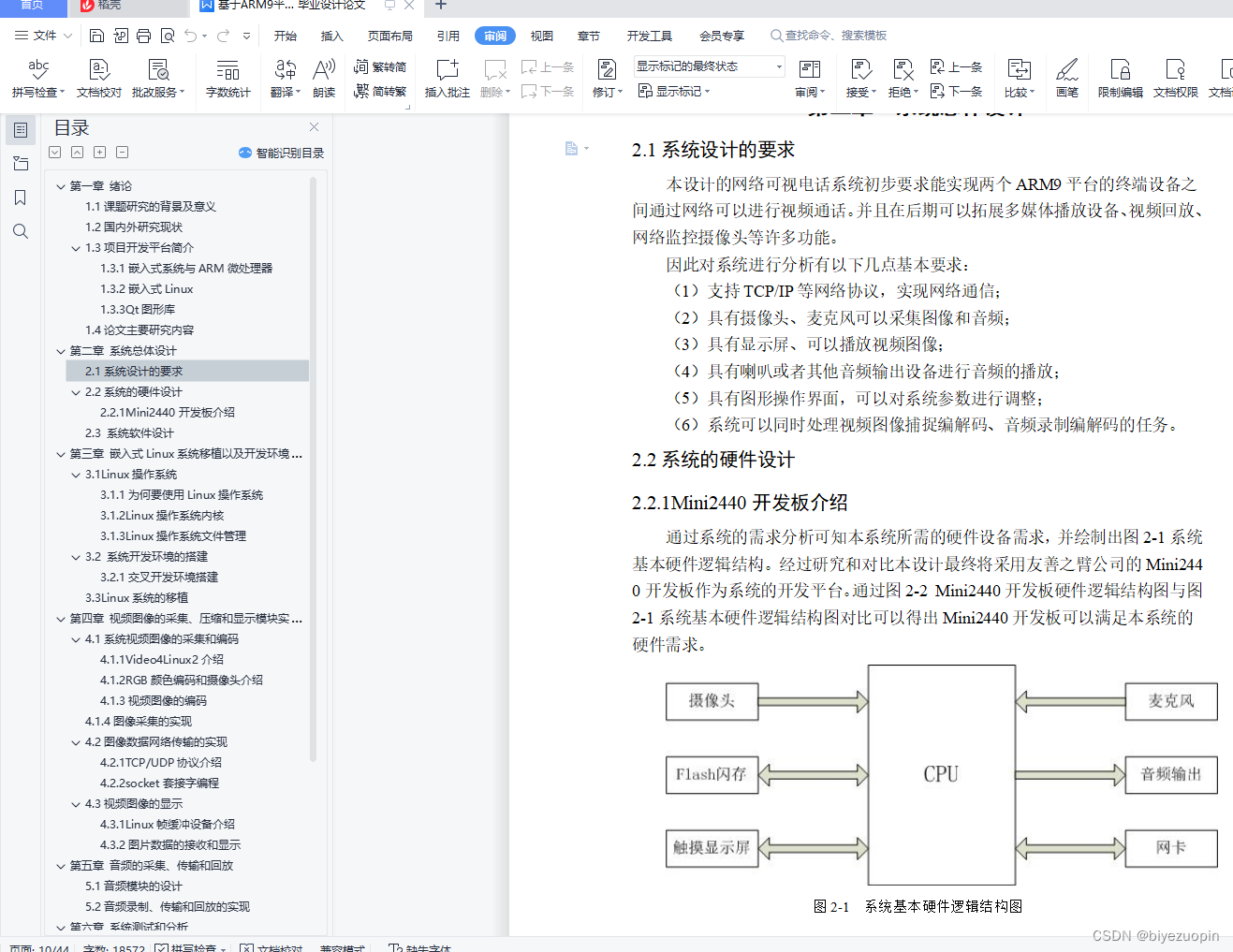This screenshot has width=1233, height=952.
Task: Undo the last action
Action: pos(191,36)
